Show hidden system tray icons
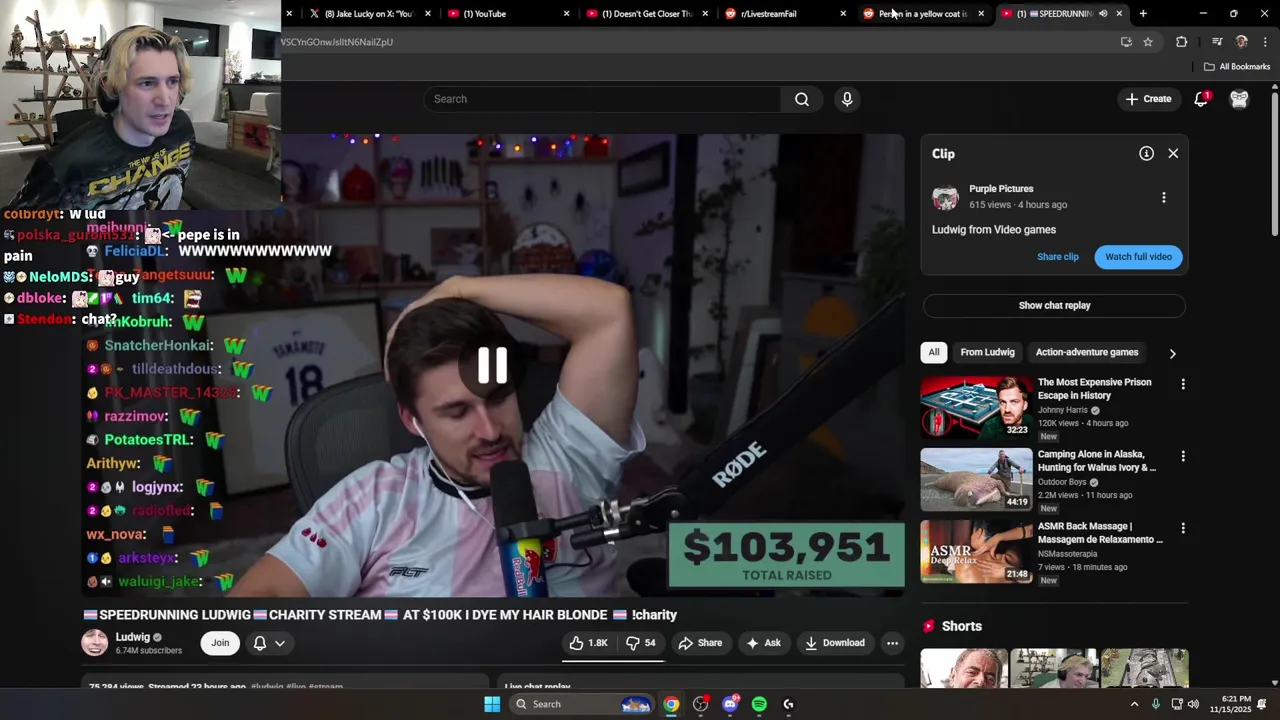Viewport: 1280px width, 720px height. coord(1134,704)
